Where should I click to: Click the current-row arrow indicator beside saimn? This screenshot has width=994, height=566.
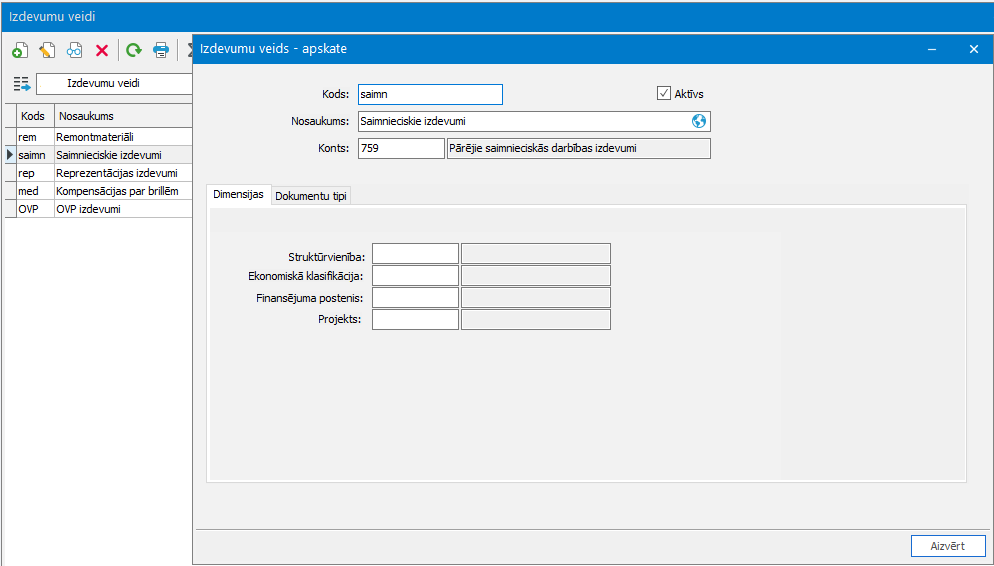(10, 155)
